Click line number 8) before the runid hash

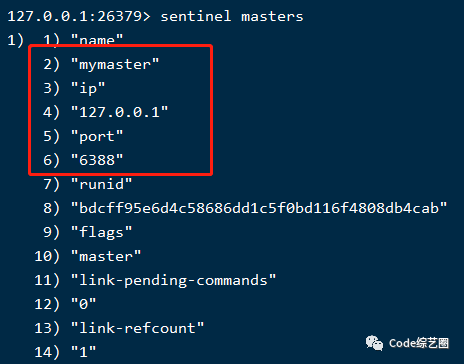(x=51, y=208)
